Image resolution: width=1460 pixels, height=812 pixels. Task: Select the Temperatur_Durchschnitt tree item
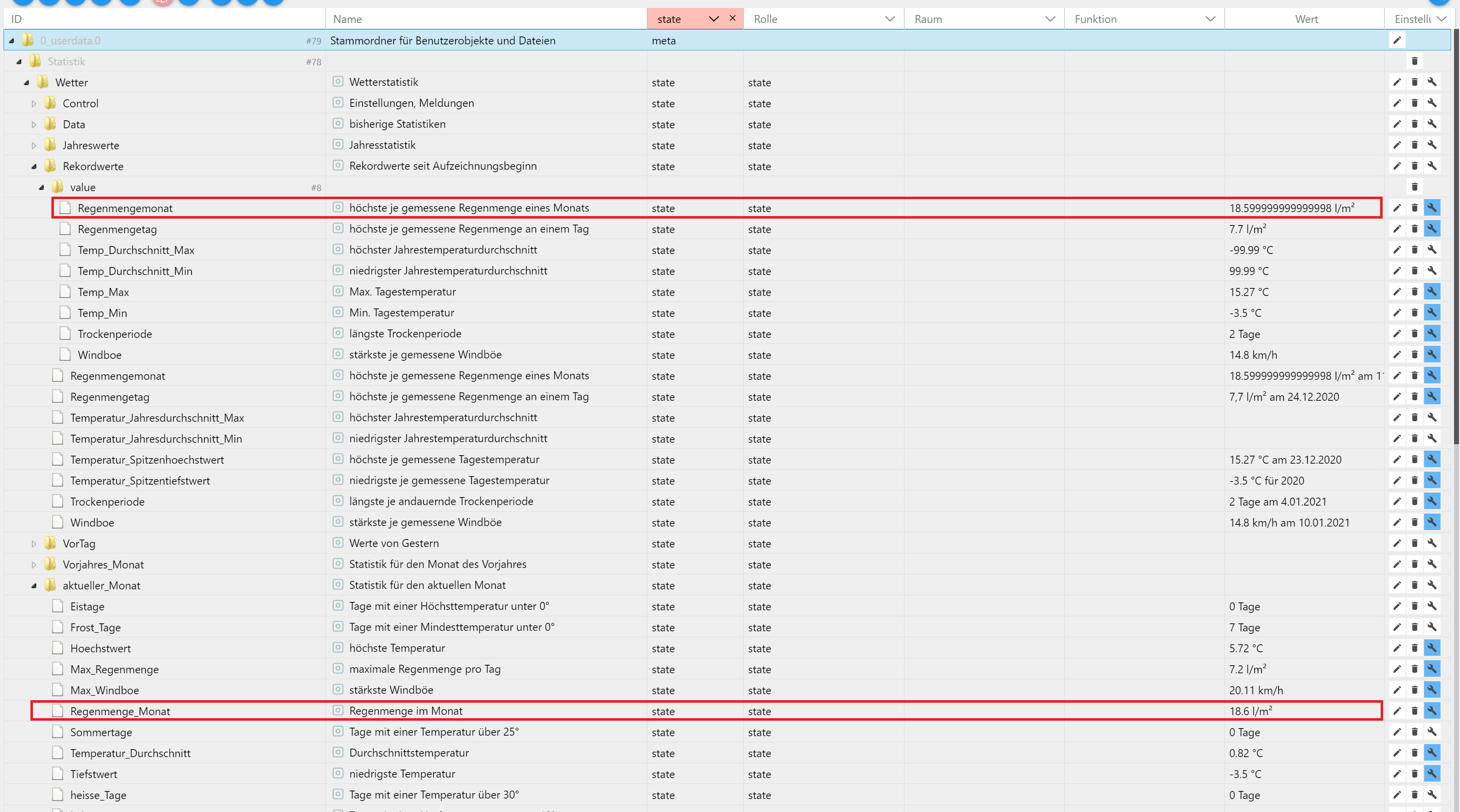click(x=130, y=753)
